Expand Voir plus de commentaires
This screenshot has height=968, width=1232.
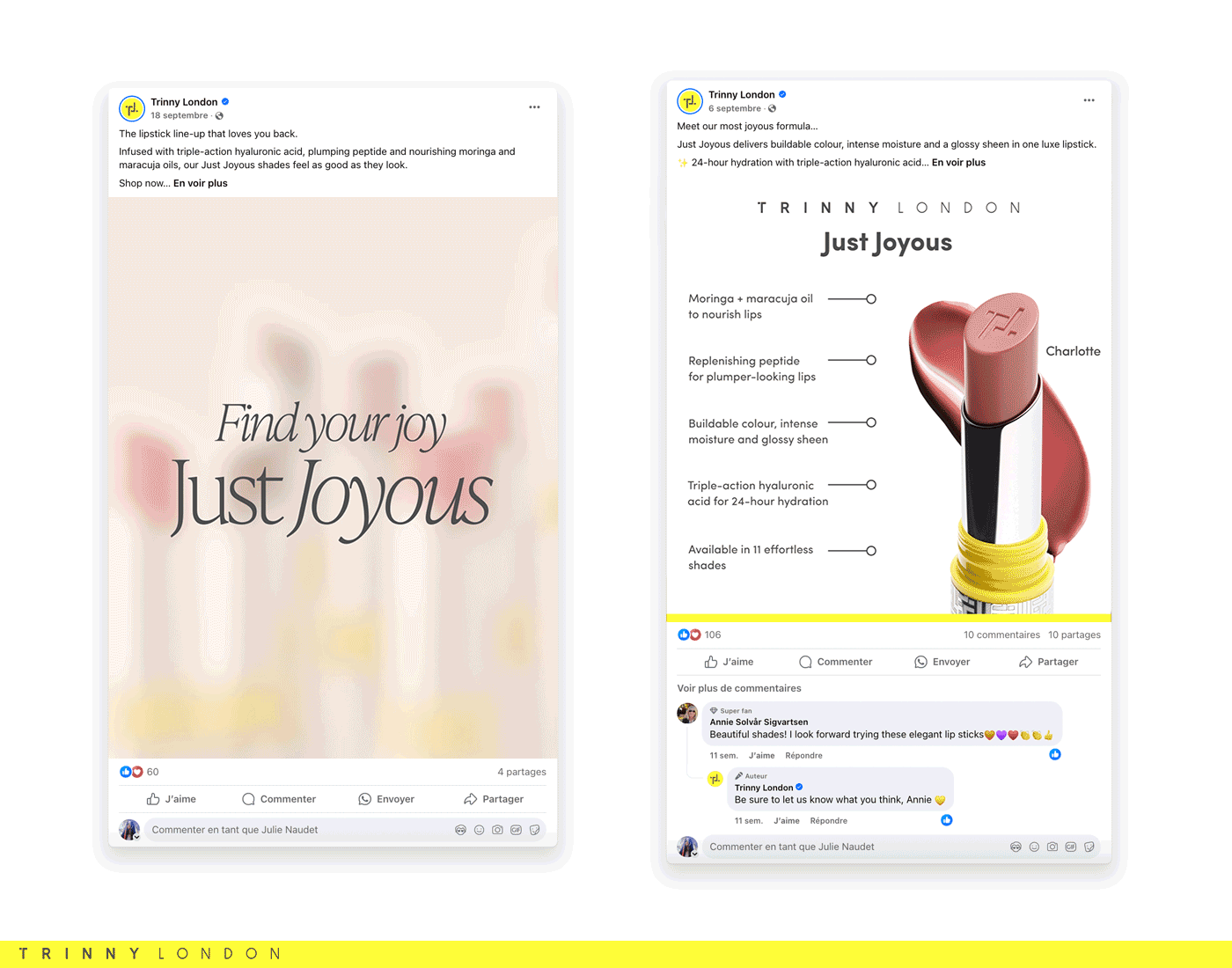739,688
